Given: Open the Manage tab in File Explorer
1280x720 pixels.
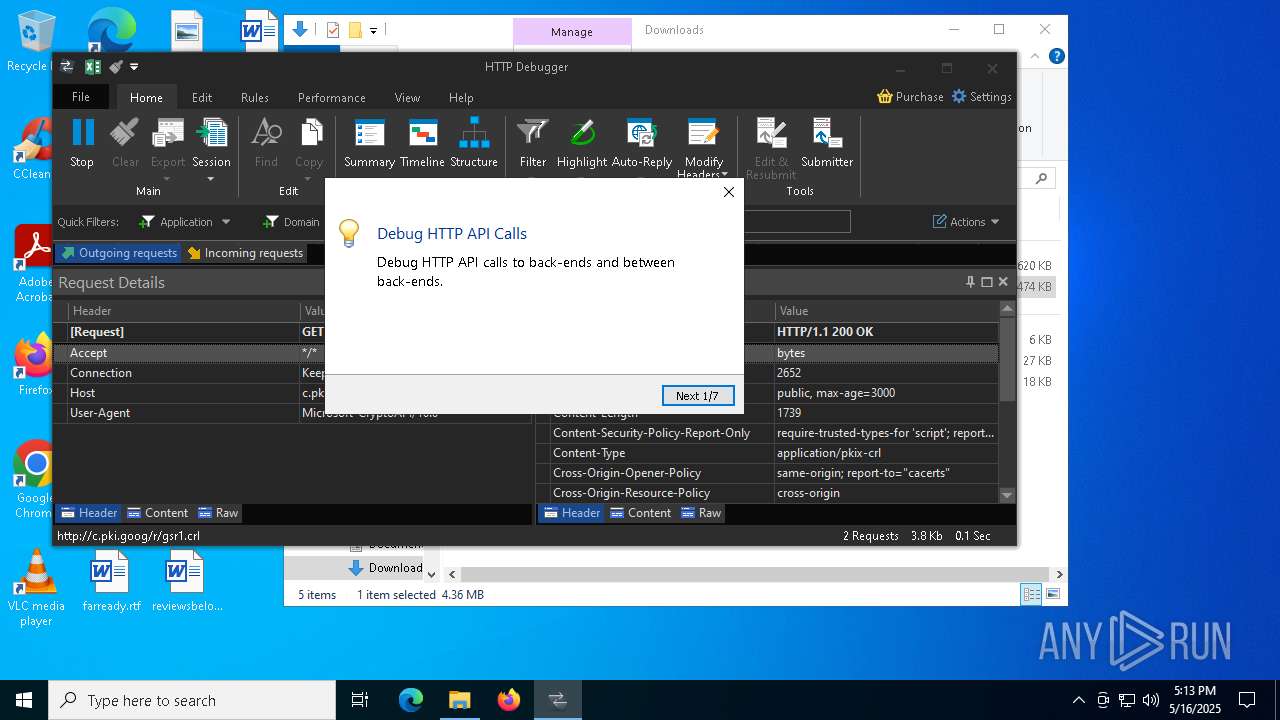Looking at the screenshot, I should pyautogui.click(x=572, y=31).
